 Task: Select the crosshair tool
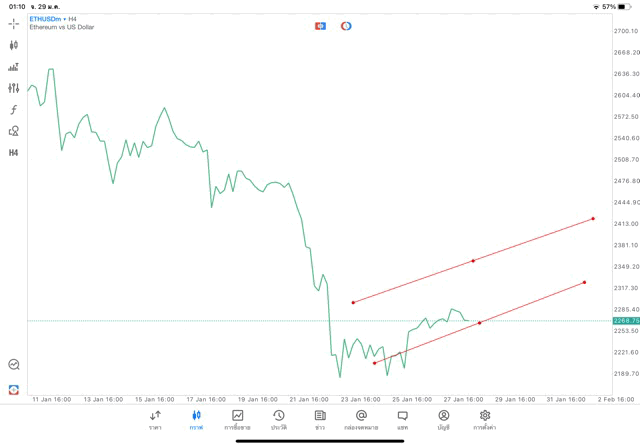click(14, 23)
